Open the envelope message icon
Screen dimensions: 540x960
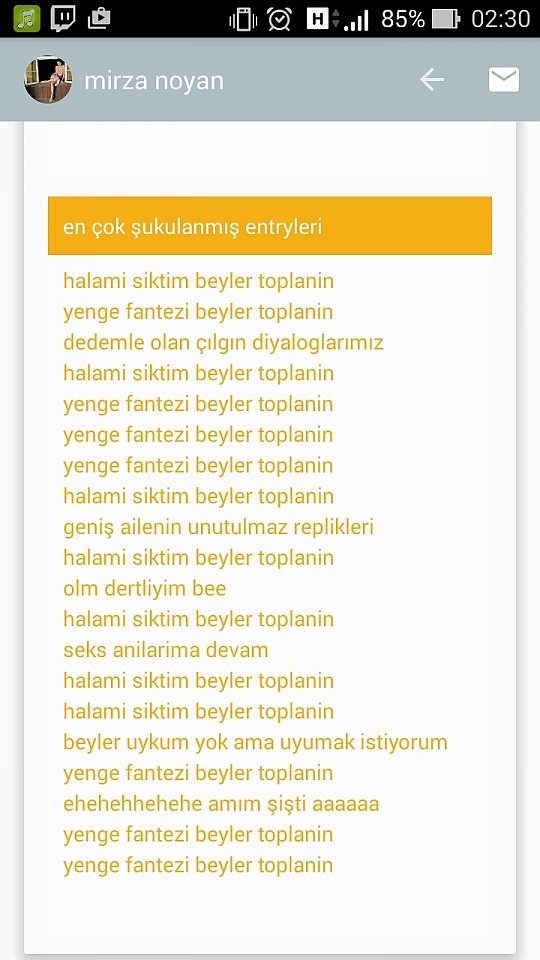click(503, 80)
